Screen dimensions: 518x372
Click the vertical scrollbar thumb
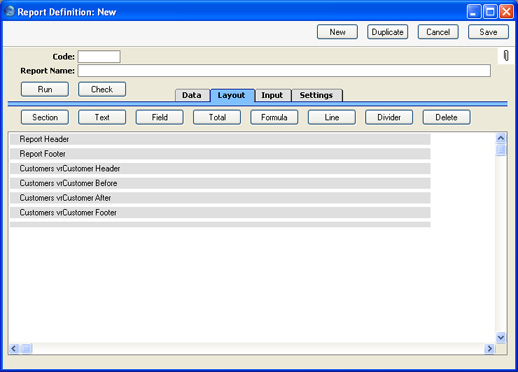click(501, 150)
